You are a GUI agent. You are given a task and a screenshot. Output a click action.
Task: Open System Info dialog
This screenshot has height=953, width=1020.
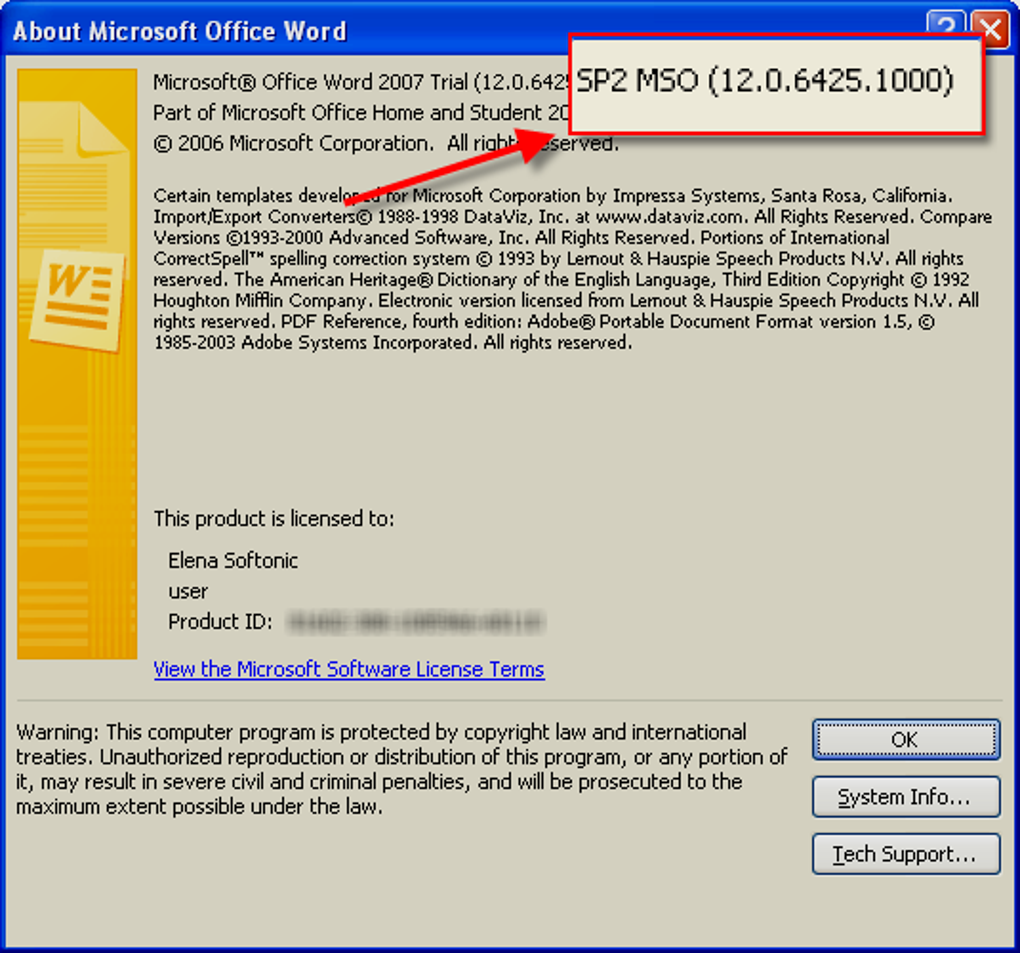click(906, 796)
